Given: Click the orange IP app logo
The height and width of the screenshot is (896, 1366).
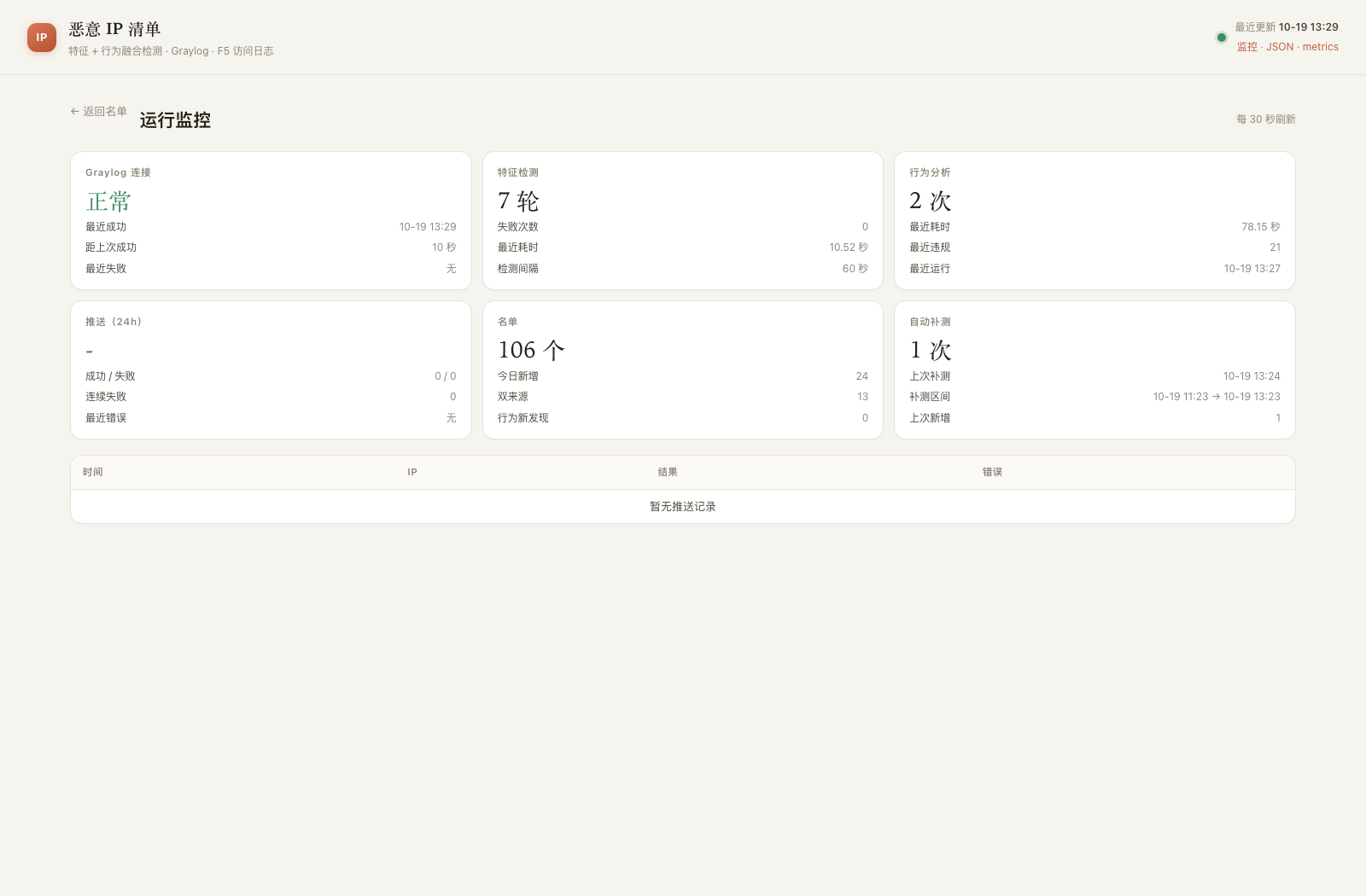Looking at the screenshot, I should (x=42, y=38).
